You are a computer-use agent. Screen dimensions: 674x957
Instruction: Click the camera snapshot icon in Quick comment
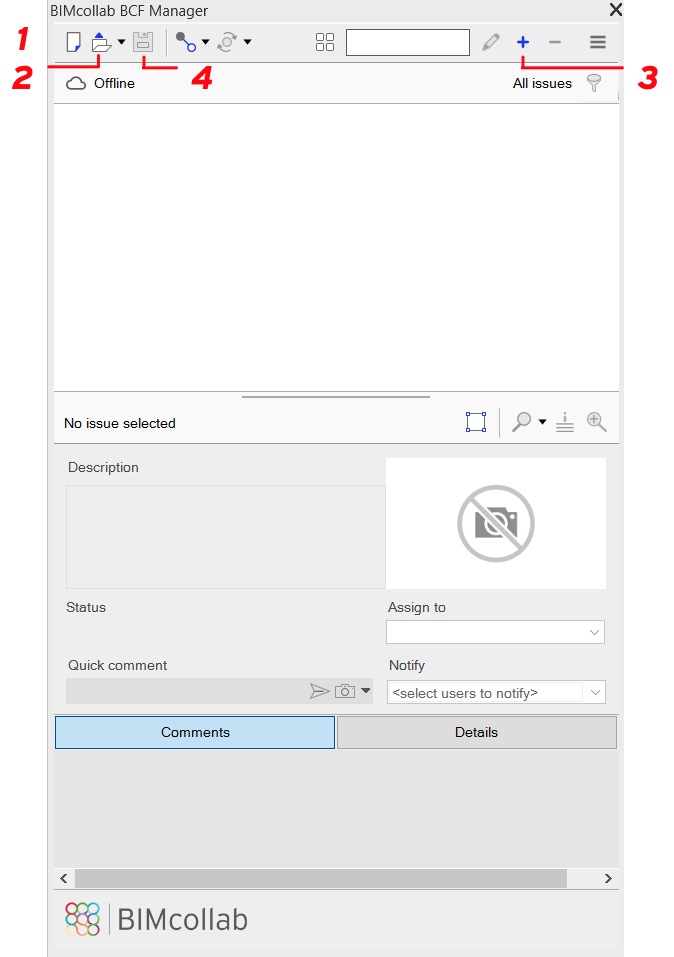(x=345, y=691)
